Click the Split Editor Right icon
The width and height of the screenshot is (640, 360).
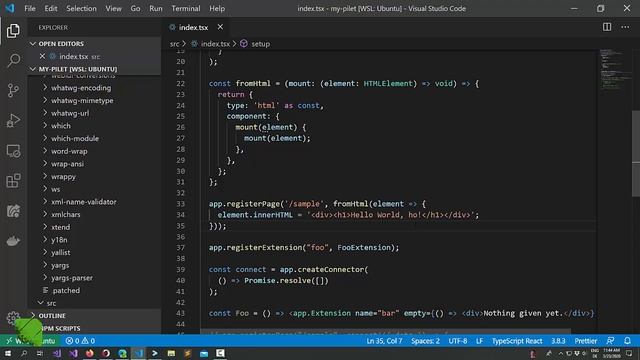[x=607, y=27]
